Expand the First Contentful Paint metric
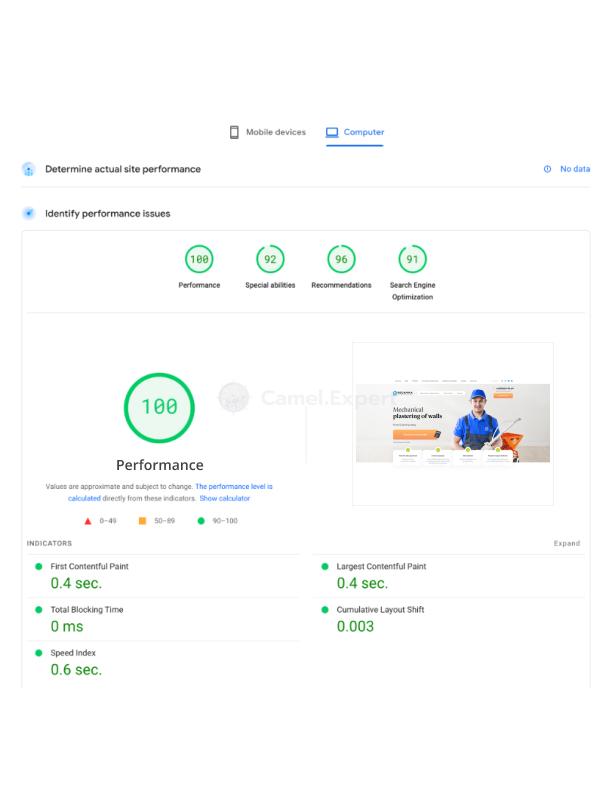612x796 pixels. [89, 566]
